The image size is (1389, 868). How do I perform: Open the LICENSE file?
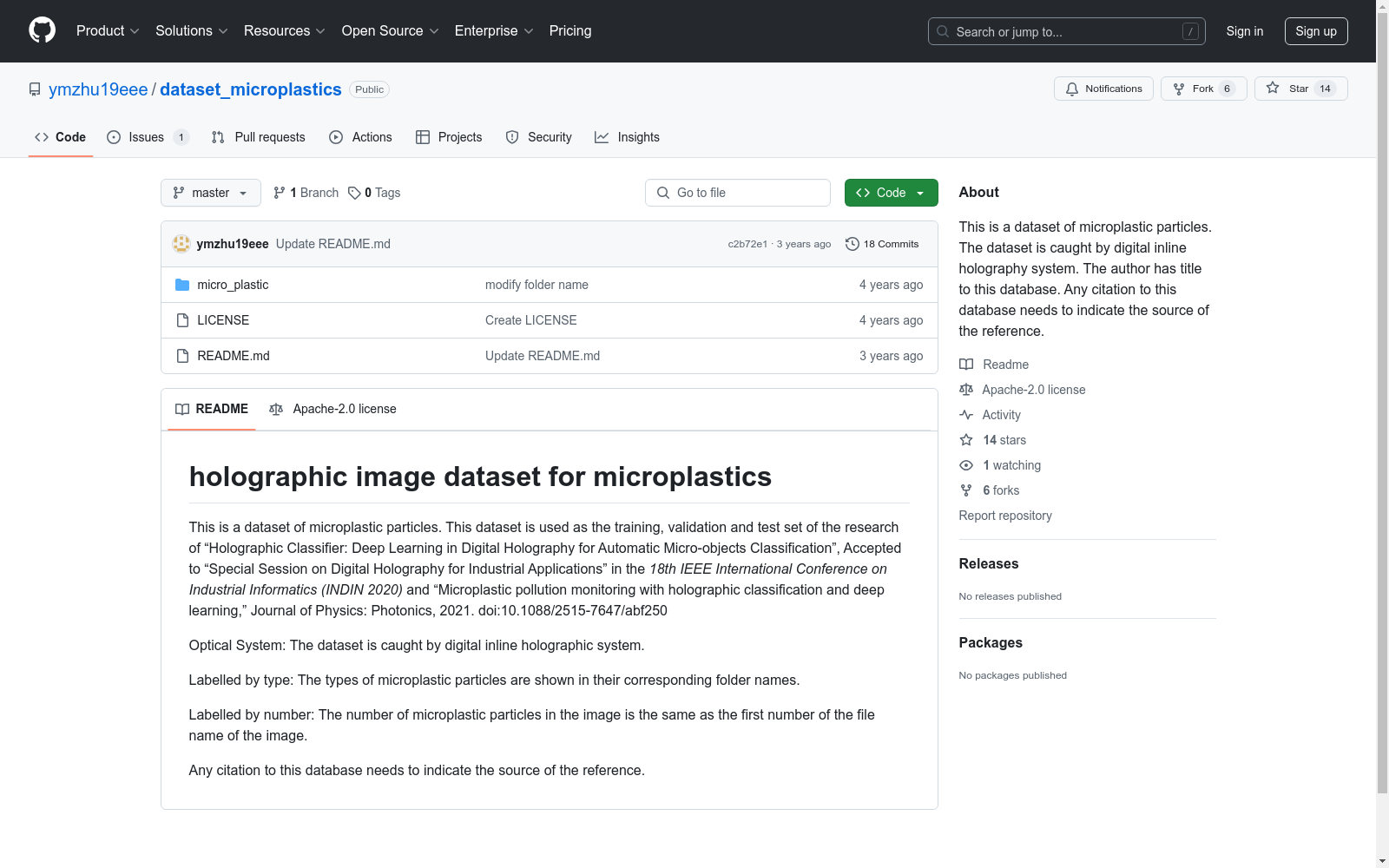point(223,320)
